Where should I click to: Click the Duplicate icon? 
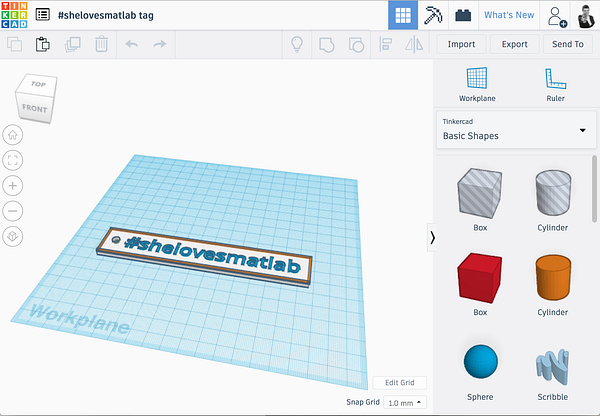click(x=72, y=44)
